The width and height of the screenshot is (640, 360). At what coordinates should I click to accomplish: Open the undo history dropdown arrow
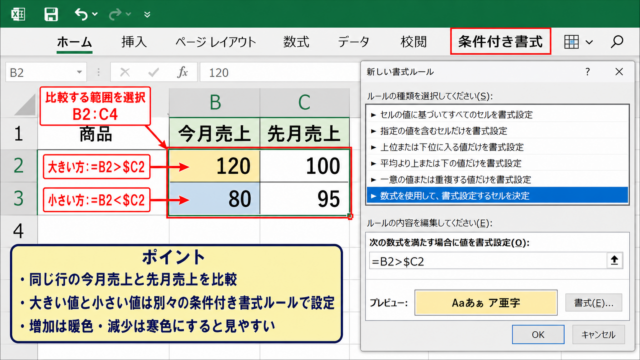coord(95,14)
